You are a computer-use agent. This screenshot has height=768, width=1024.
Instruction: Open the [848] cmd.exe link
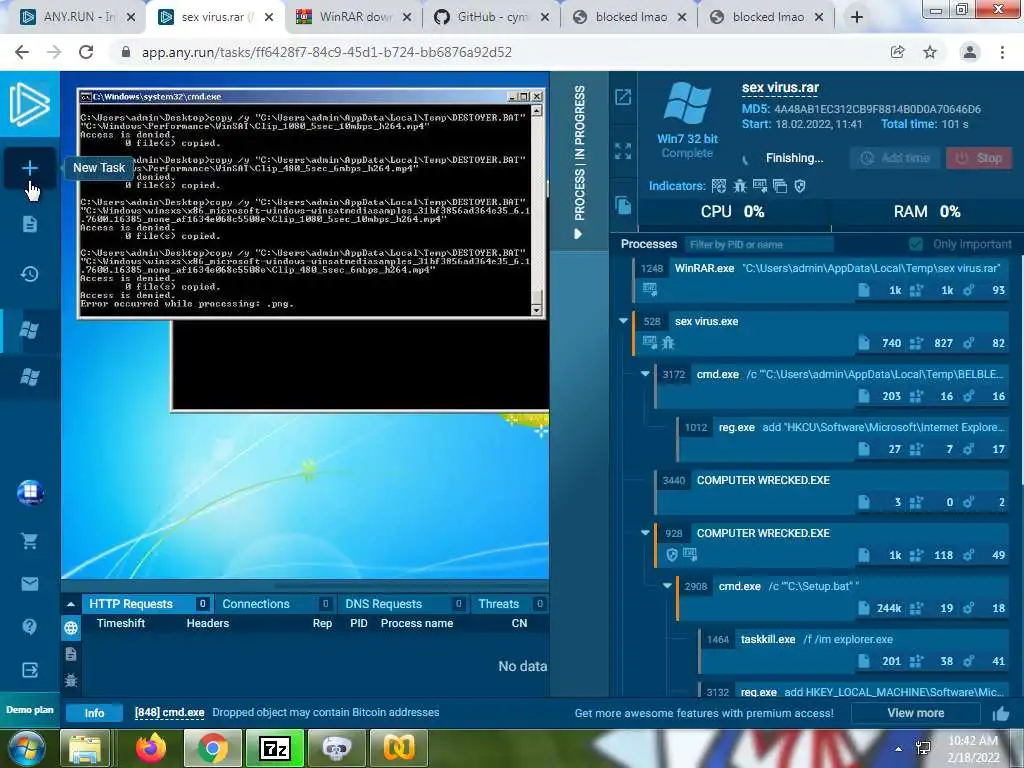point(169,712)
